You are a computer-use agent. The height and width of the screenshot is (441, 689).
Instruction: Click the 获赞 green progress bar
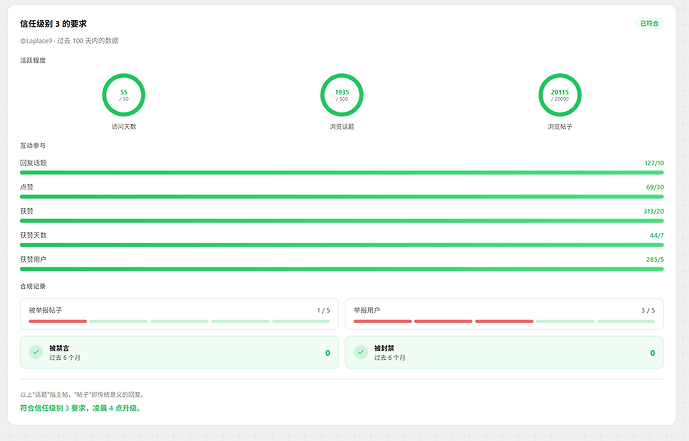[x=342, y=221]
